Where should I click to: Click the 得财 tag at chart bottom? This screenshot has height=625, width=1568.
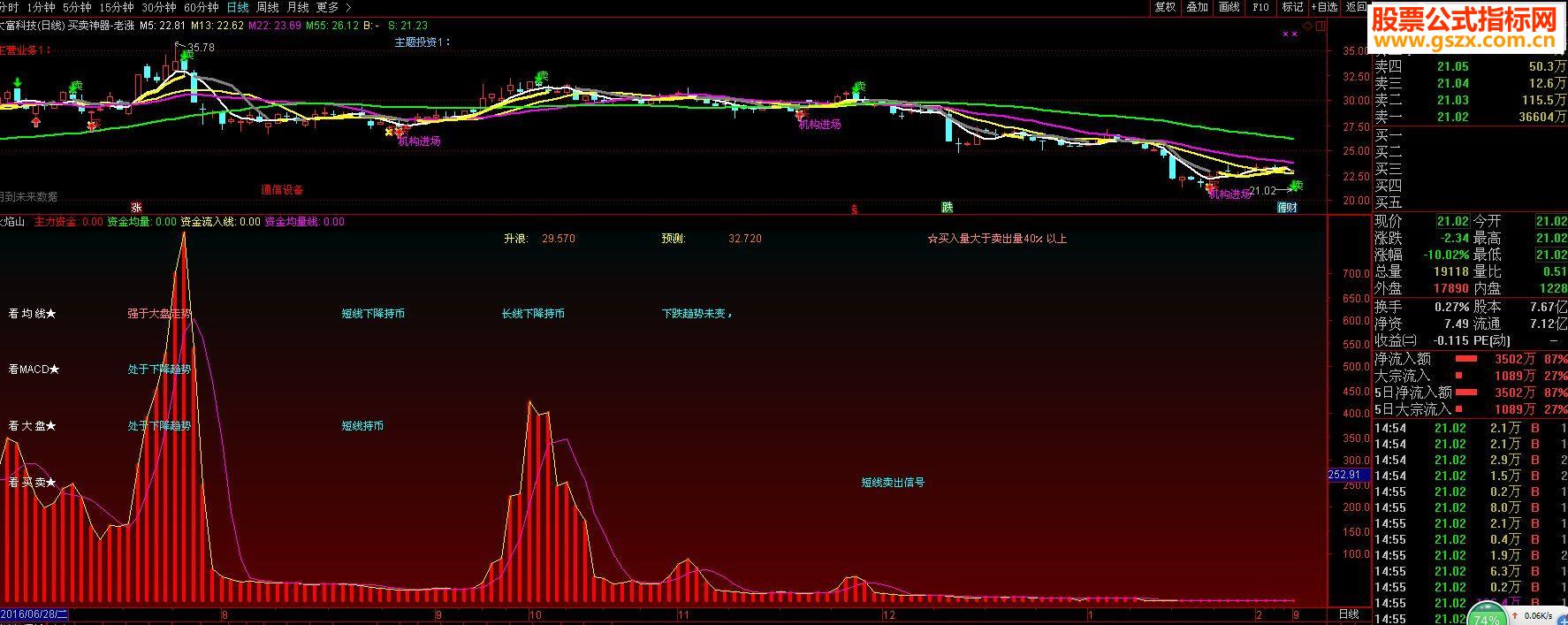tap(1287, 208)
